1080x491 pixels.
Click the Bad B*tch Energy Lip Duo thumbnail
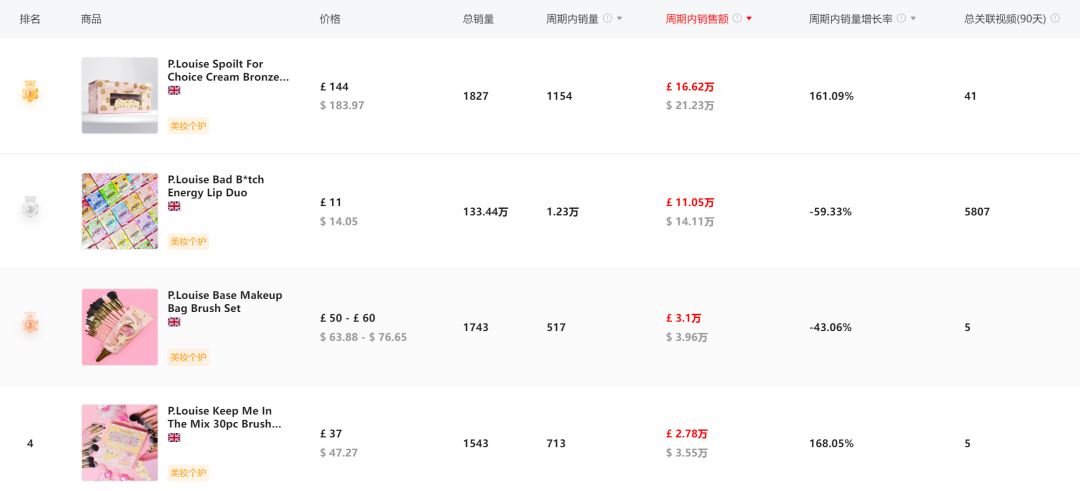point(120,211)
